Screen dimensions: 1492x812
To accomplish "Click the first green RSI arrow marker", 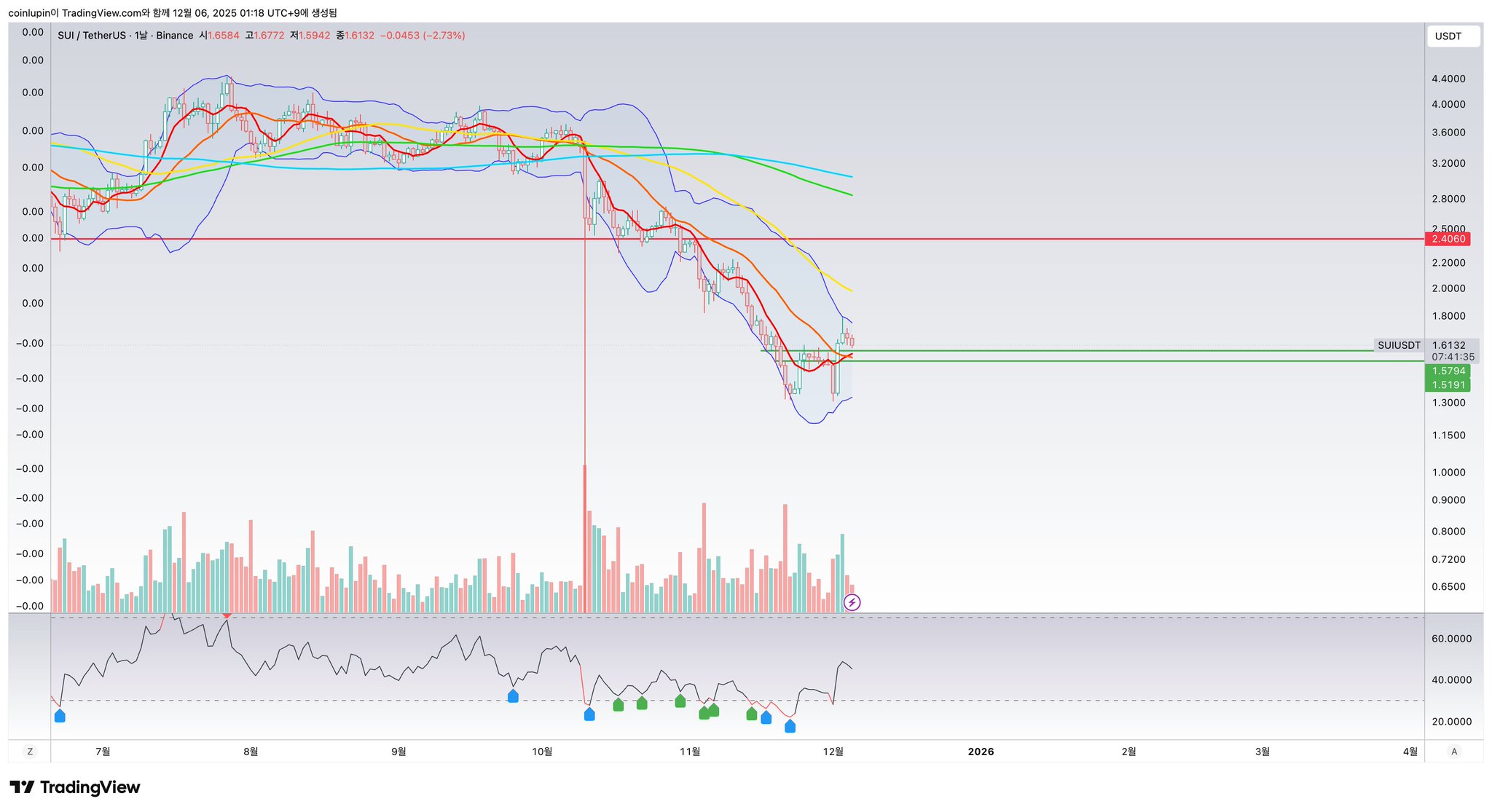I will coord(619,705).
